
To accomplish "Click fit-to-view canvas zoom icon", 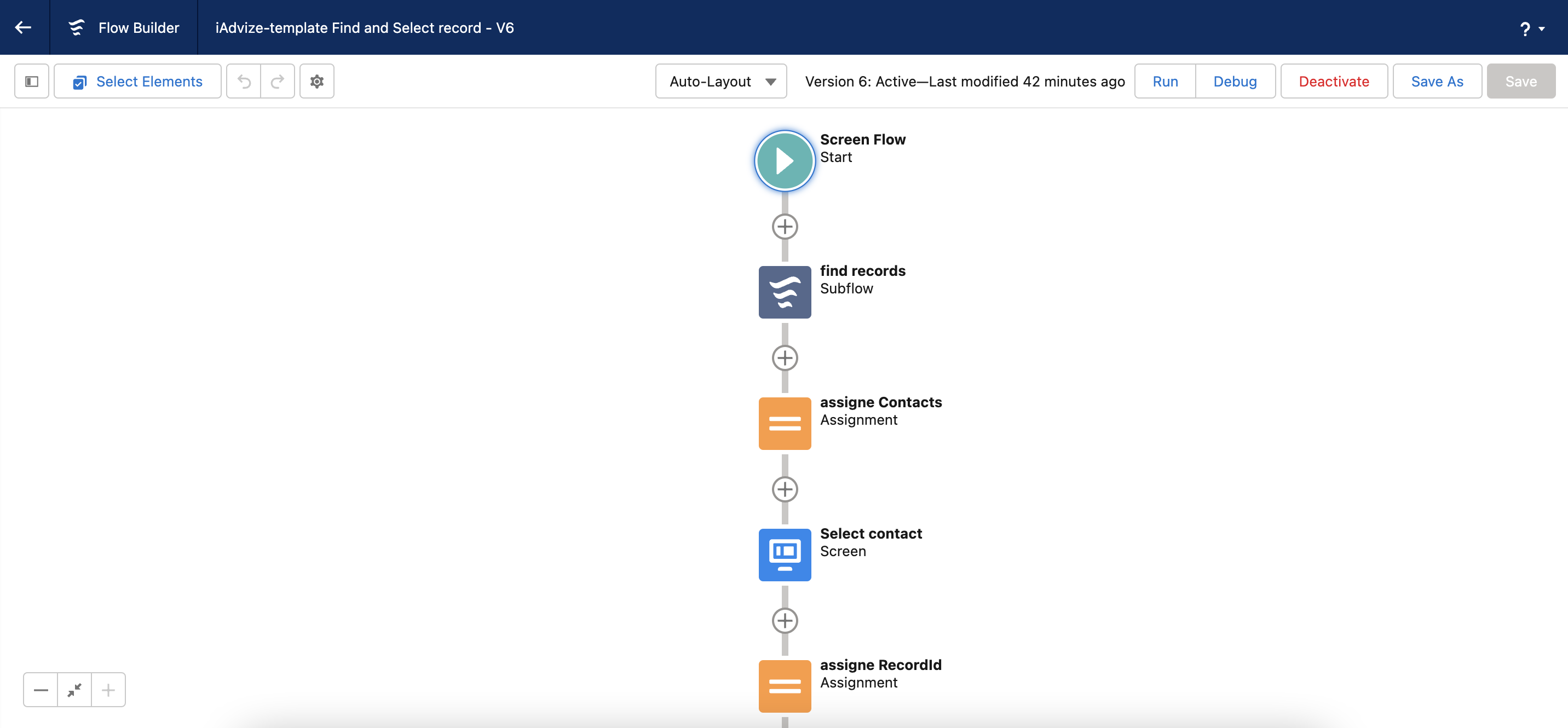I will 74,690.
